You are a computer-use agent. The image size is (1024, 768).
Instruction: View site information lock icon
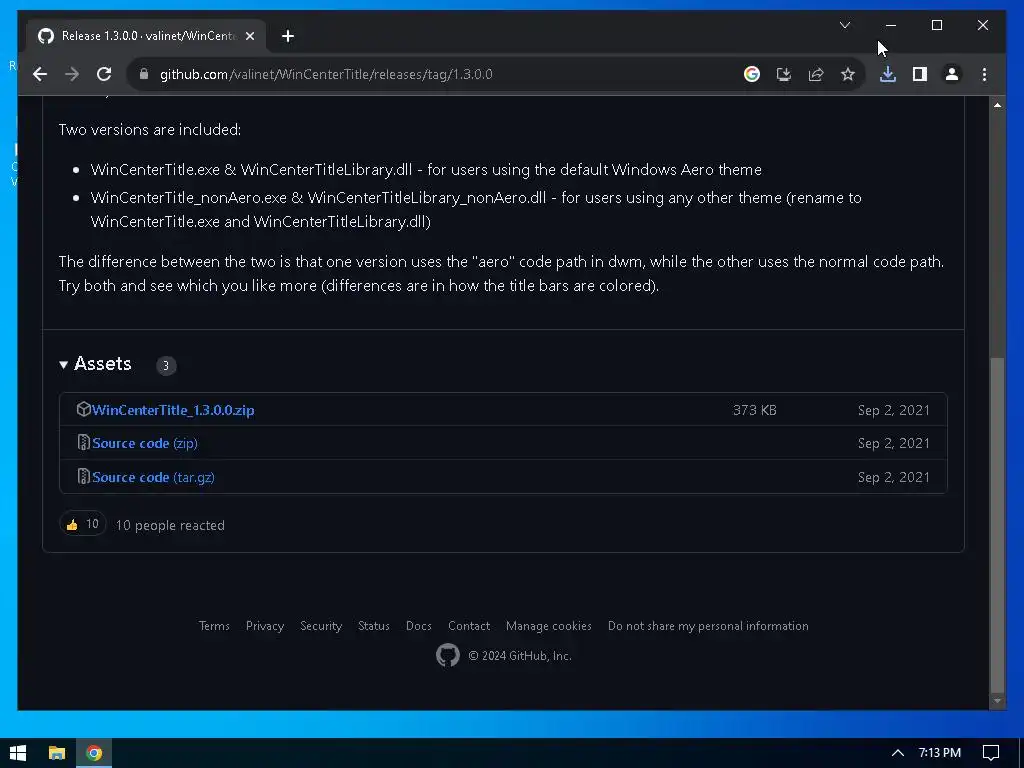144,74
